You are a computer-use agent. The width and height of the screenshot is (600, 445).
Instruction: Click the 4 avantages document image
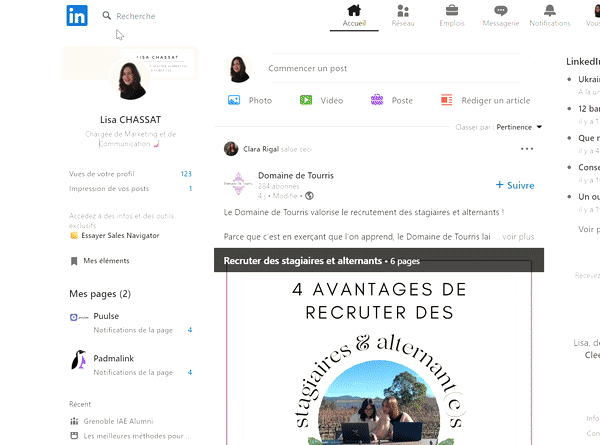tap(379, 359)
